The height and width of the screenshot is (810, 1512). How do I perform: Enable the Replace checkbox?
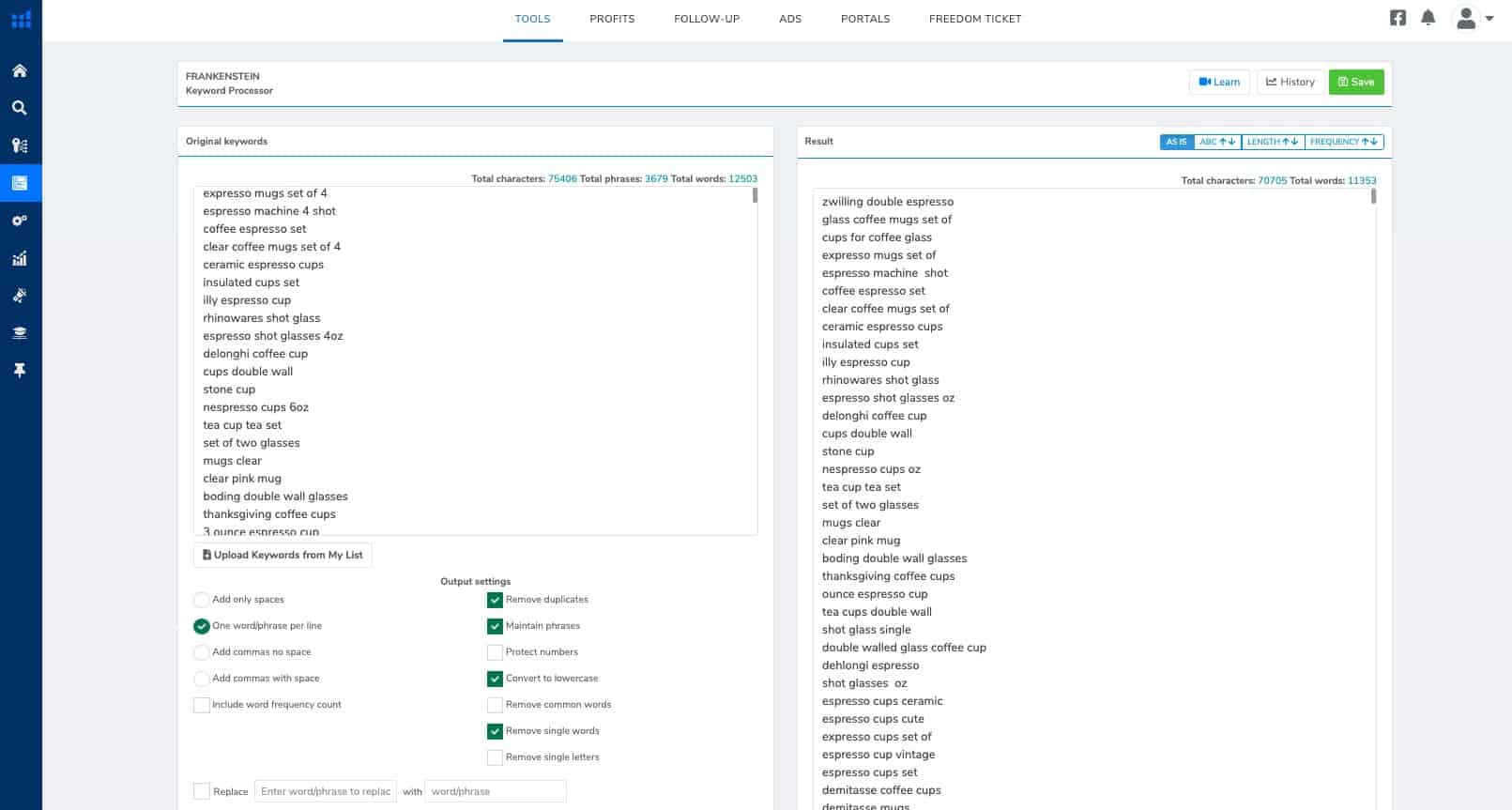pyautogui.click(x=202, y=791)
